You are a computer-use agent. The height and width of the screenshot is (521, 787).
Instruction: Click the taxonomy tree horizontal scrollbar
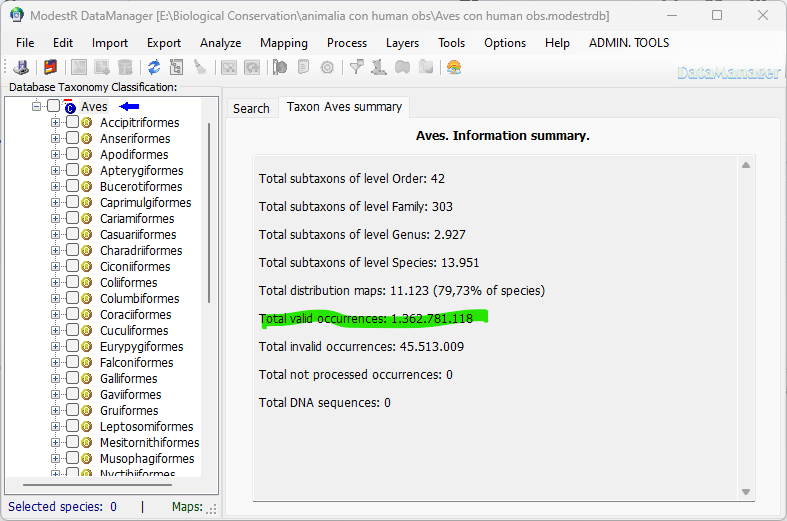tap(97, 485)
